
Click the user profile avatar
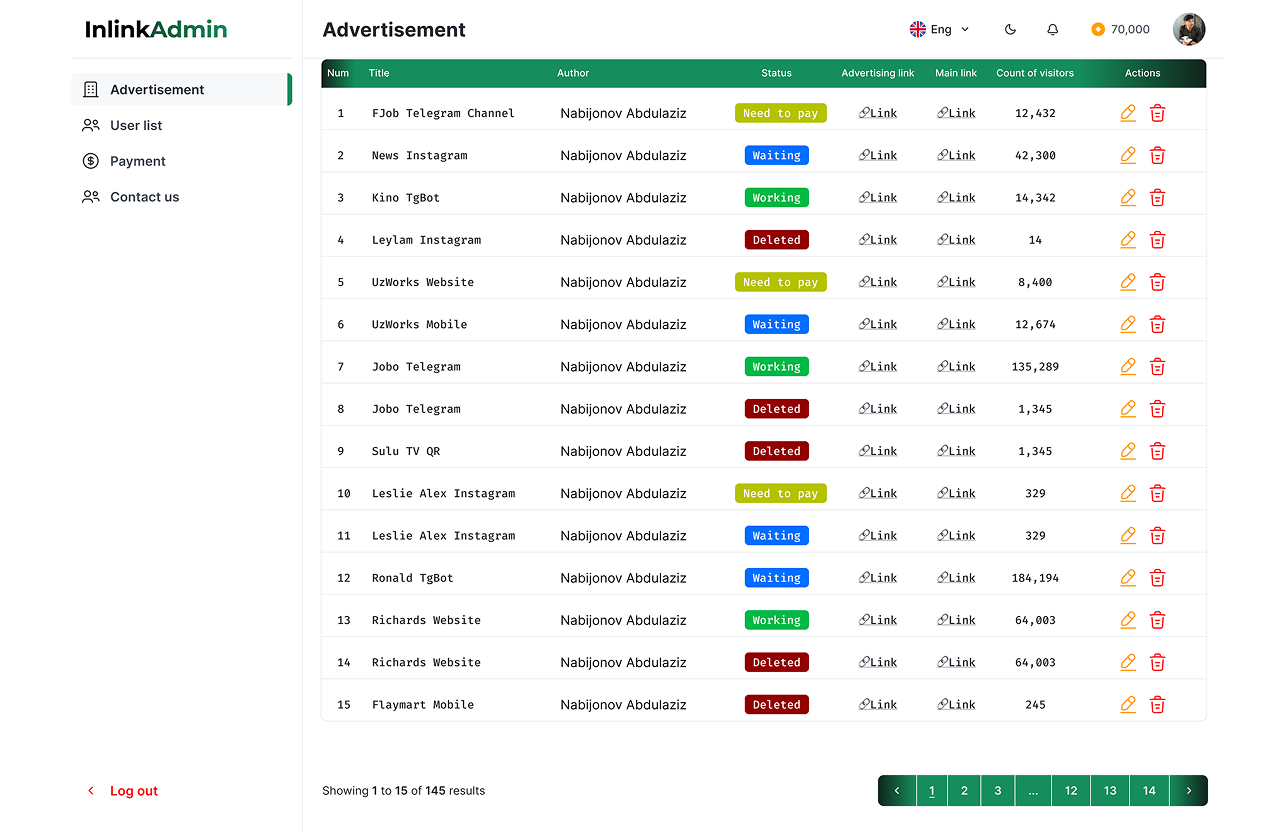(1189, 30)
